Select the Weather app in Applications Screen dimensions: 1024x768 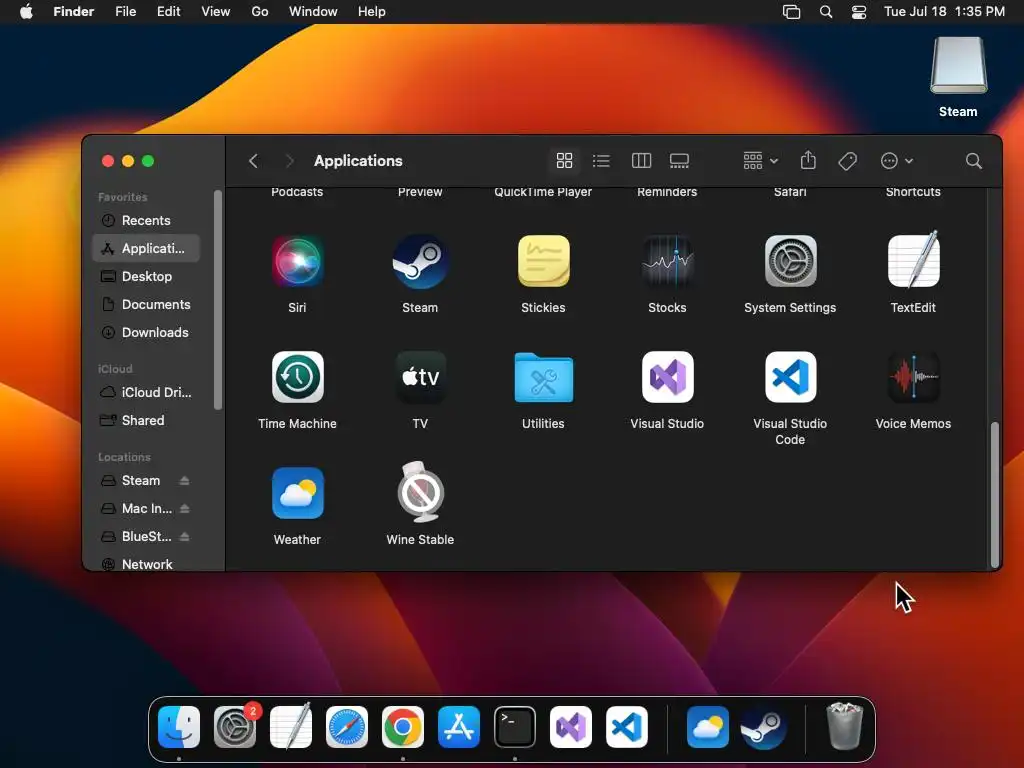(x=297, y=493)
